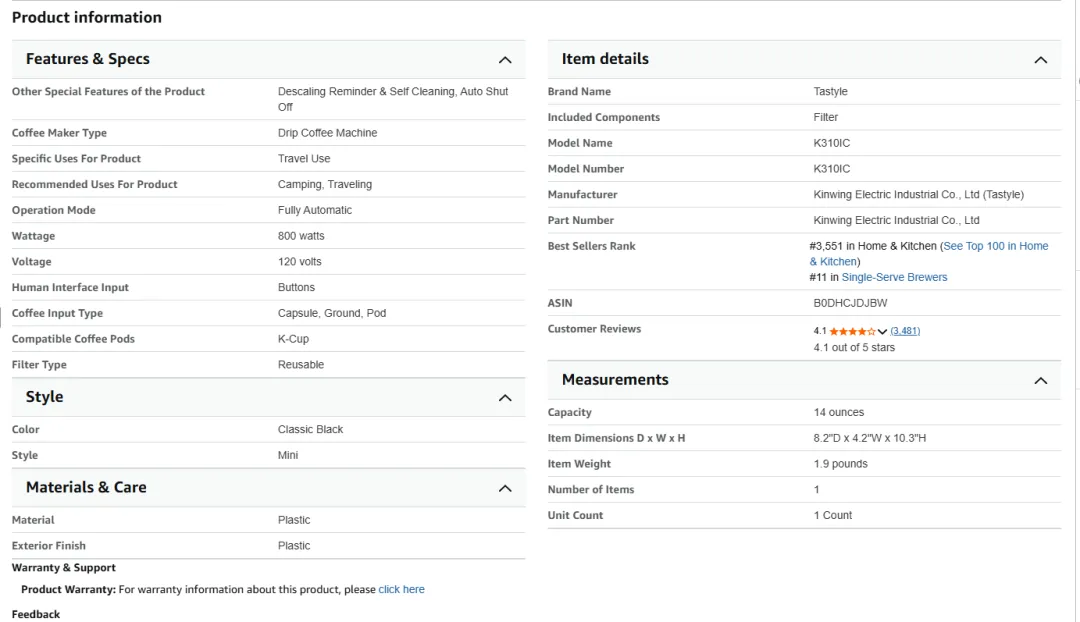This screenshot has width=1080, height=622.
Task: Collapse the Item details section chevron
Action: [1040, 60]
